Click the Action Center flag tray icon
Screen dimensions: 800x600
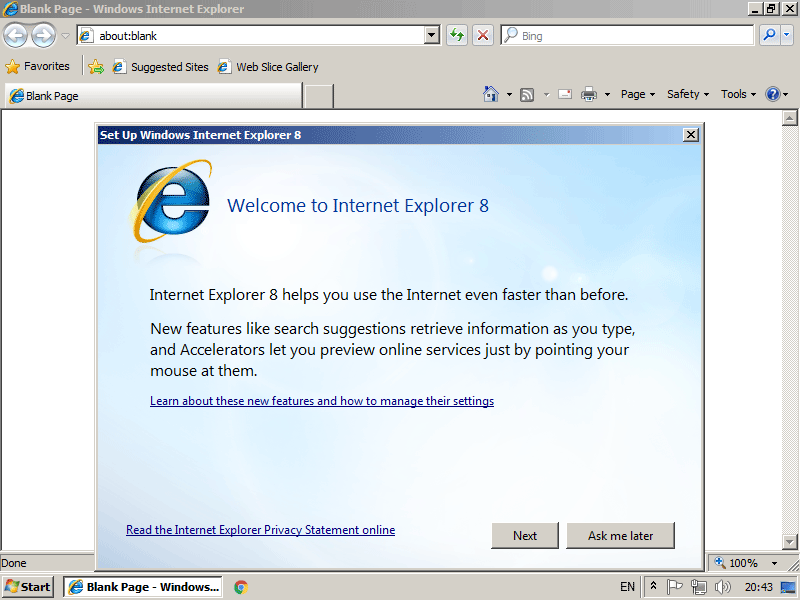pyautogui.click(x=674, y=587)
